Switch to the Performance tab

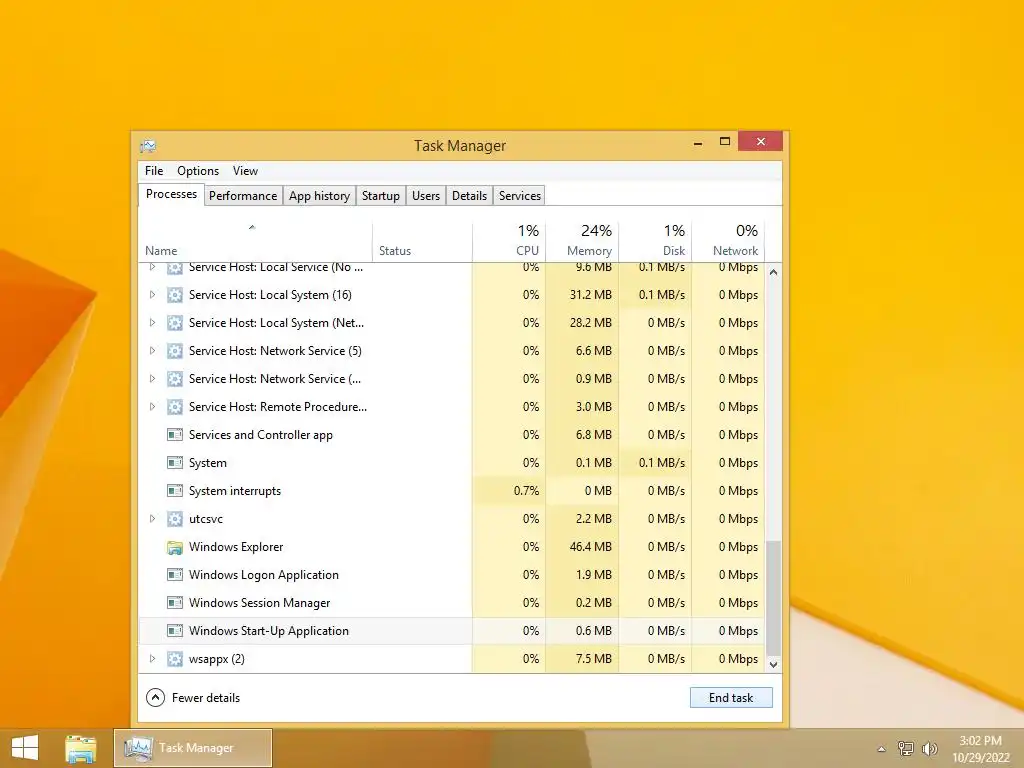(x=243, y=196)
